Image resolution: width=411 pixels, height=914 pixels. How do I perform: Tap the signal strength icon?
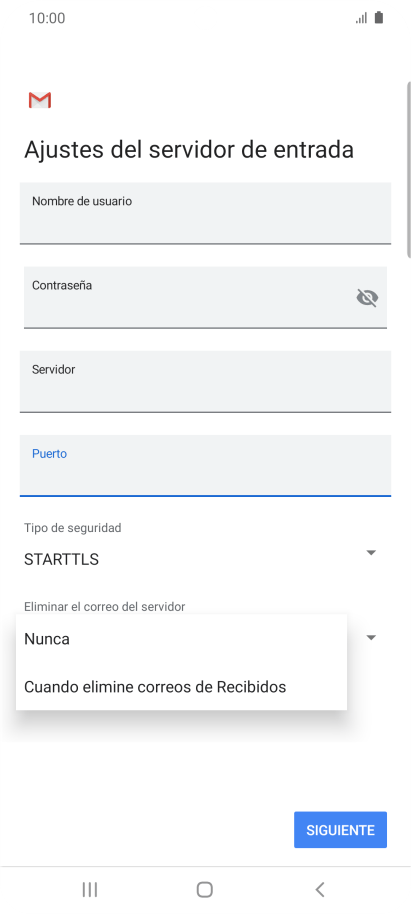(x=361, y=18)
